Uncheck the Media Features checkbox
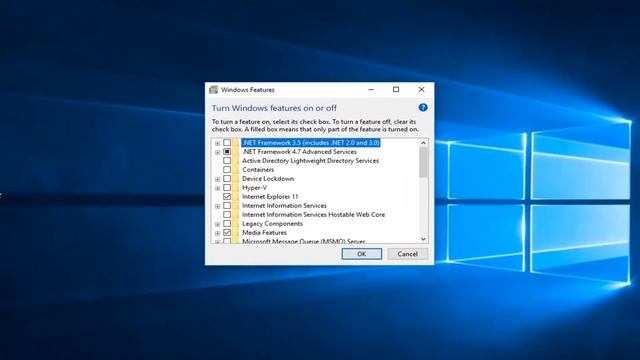Viewport: 640px width, 360px height. (x=227, y=233)
